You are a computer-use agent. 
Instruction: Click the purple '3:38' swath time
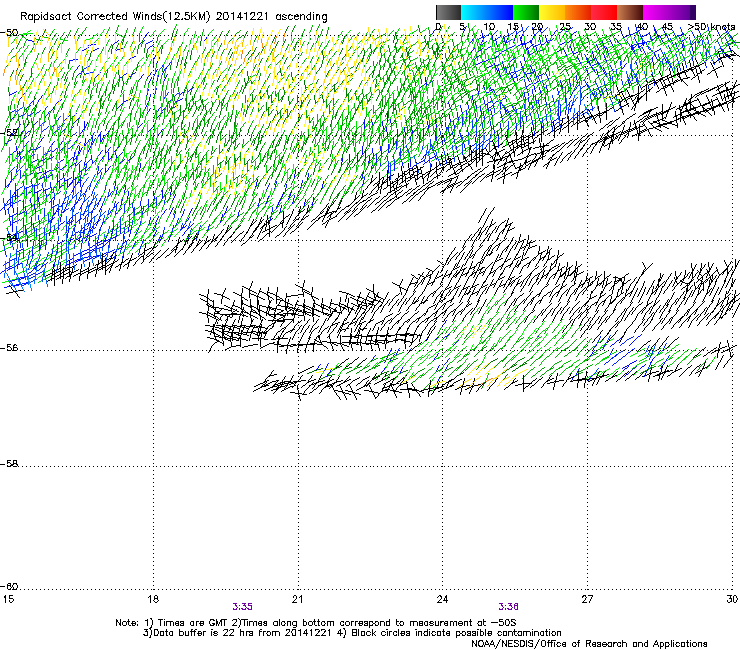point(509,607)
